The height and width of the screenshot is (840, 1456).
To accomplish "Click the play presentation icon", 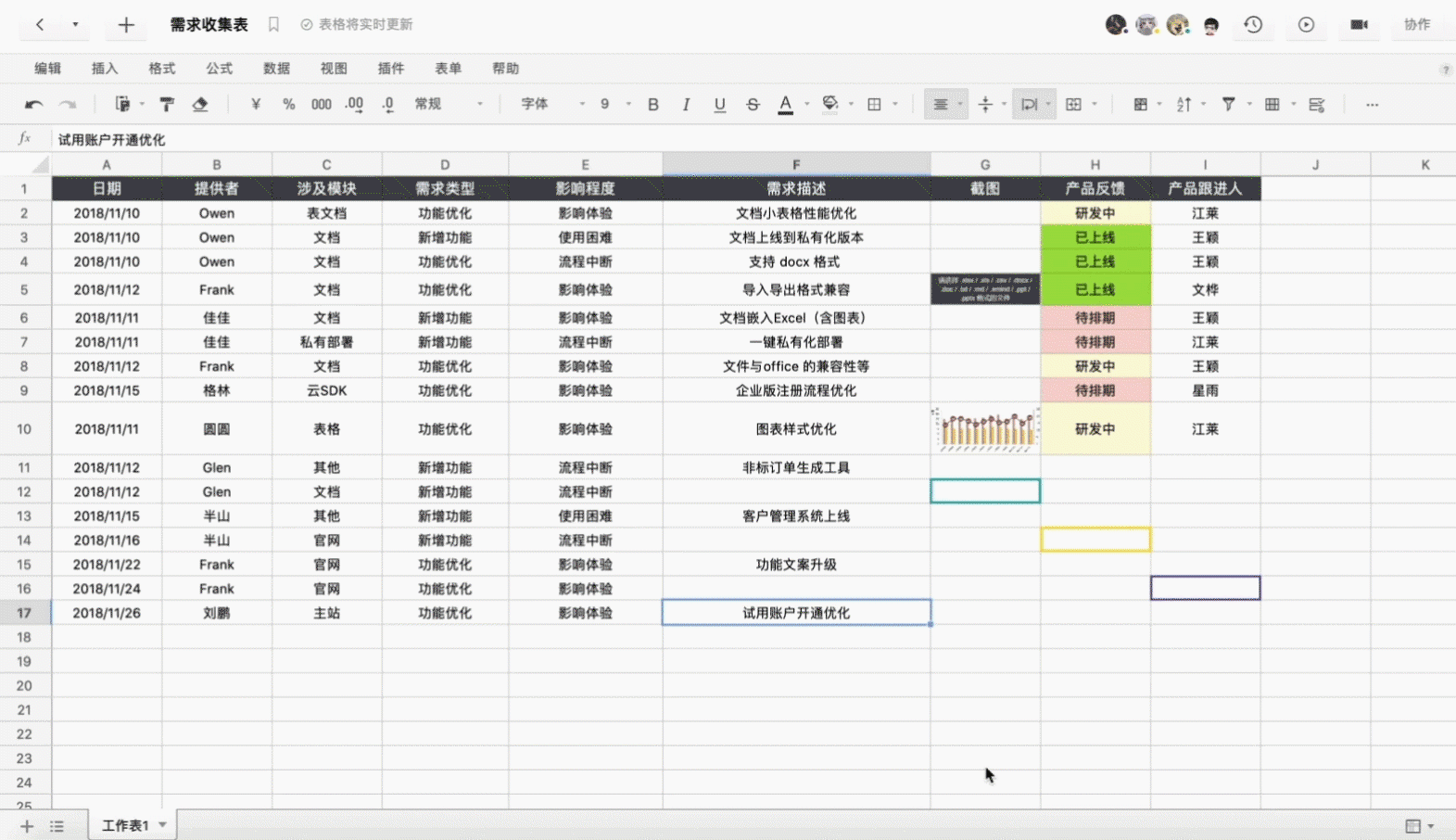I will pos(1306,25).
